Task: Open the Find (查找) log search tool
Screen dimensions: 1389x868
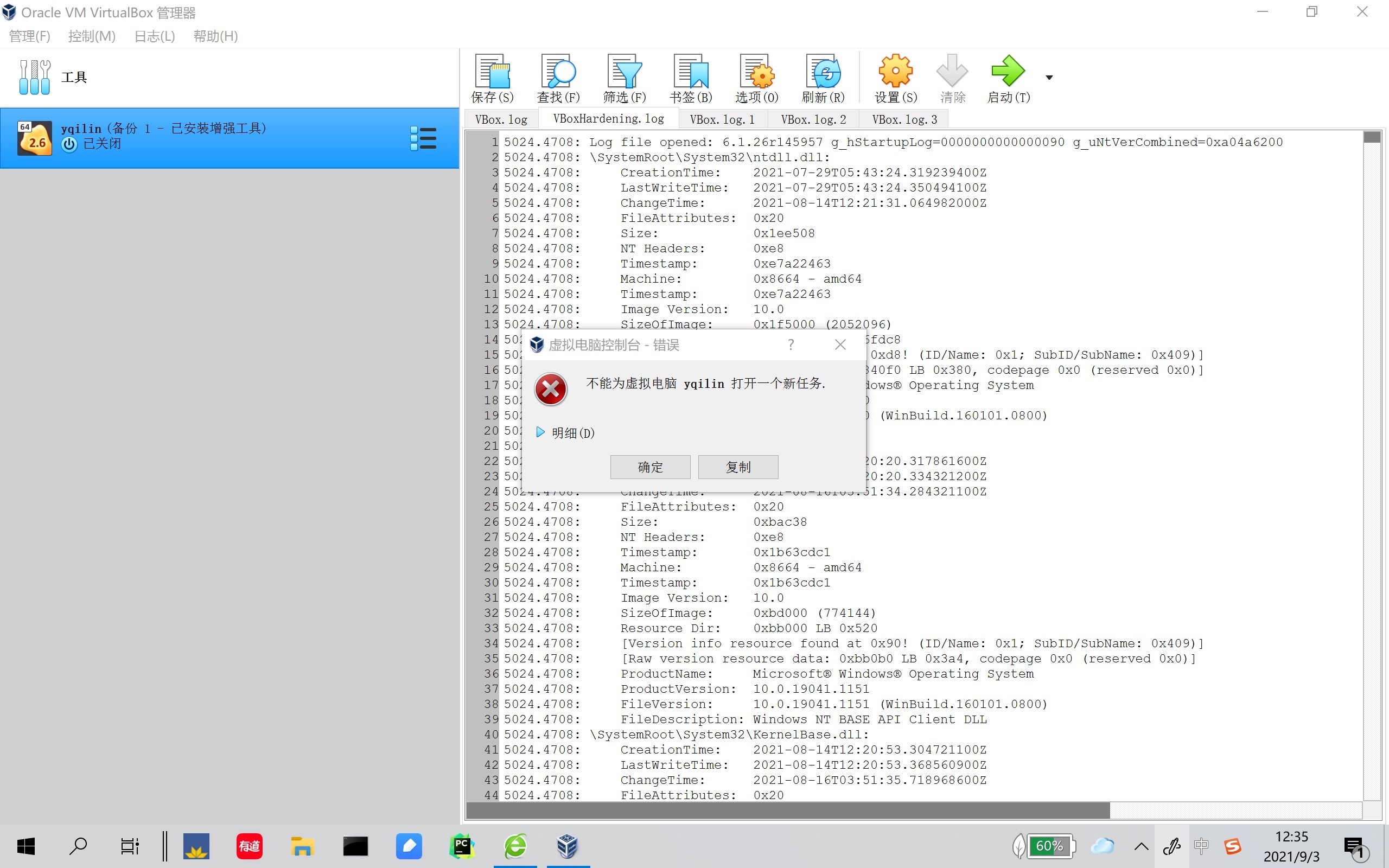Action: click(x=558, y=79)
